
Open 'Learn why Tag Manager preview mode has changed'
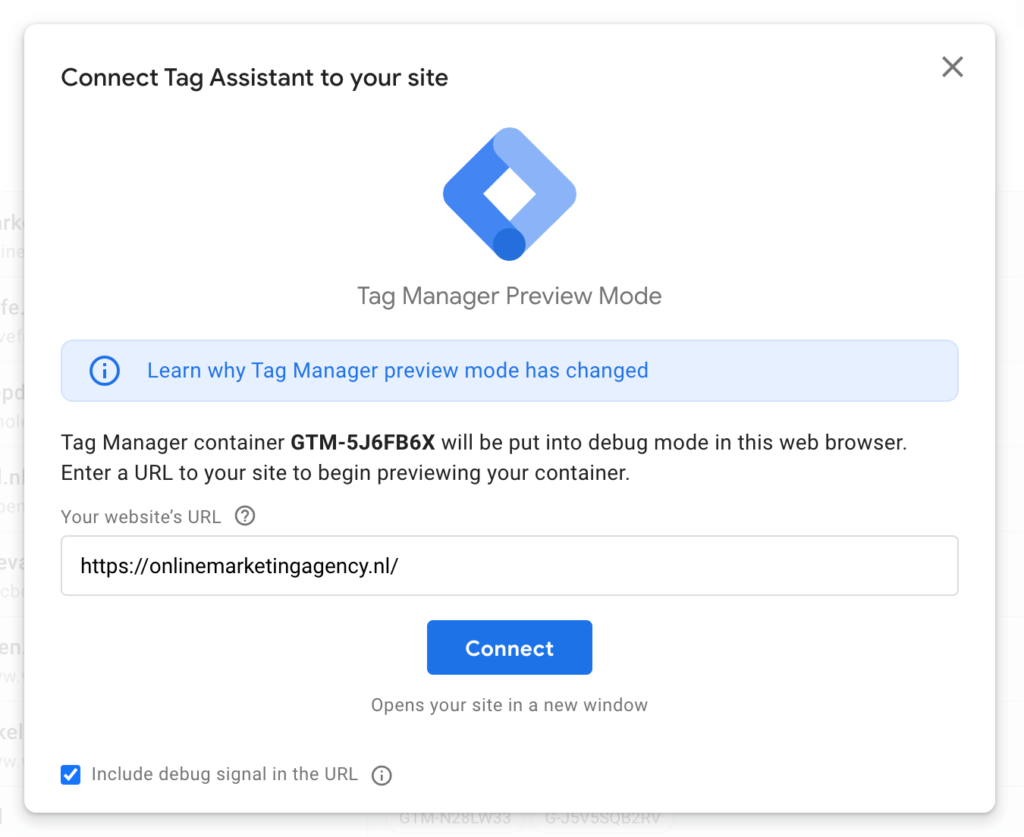click(x=397, y=371)
